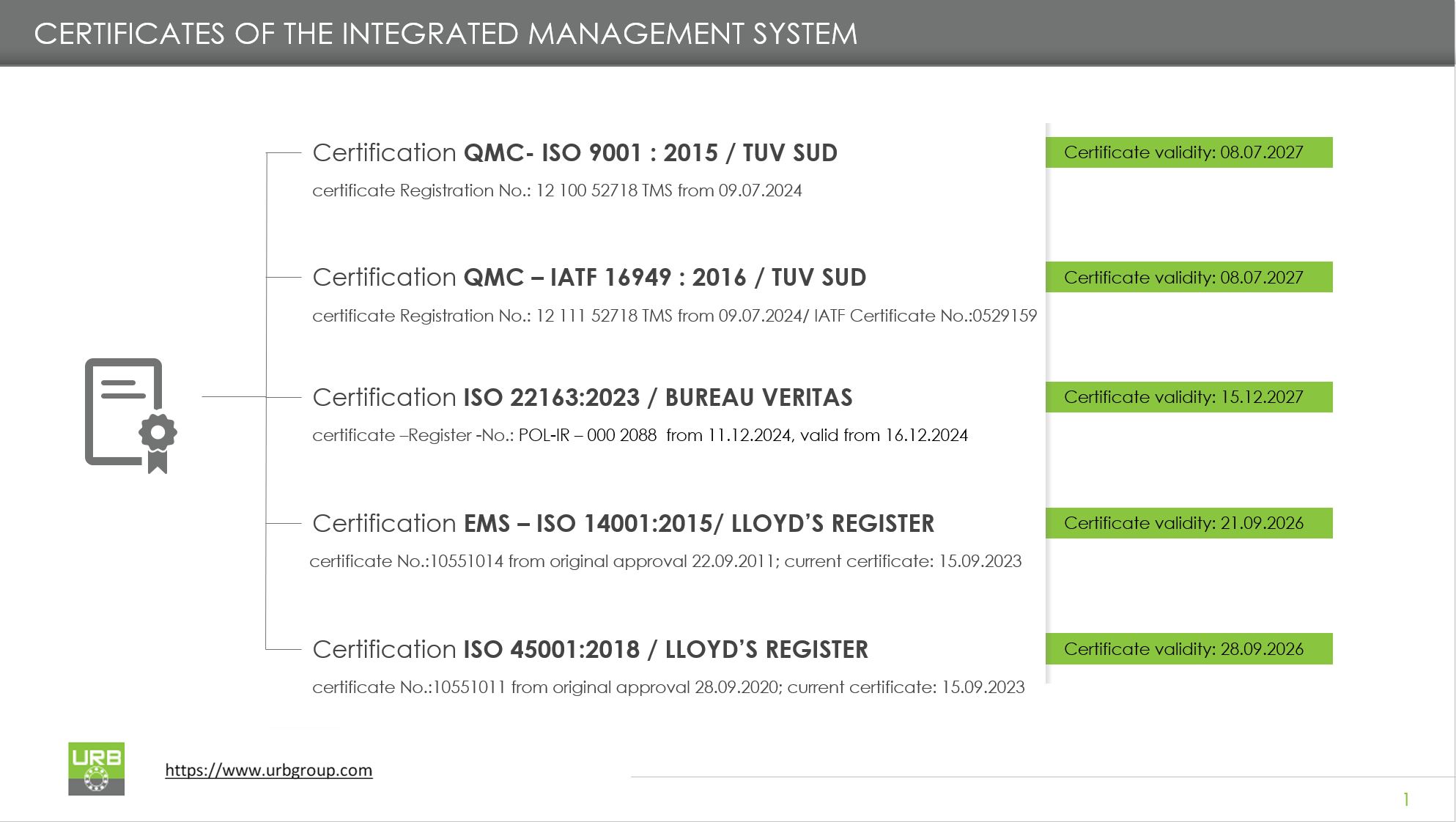
Task: Click the URB logo
Action: (96, 769)
